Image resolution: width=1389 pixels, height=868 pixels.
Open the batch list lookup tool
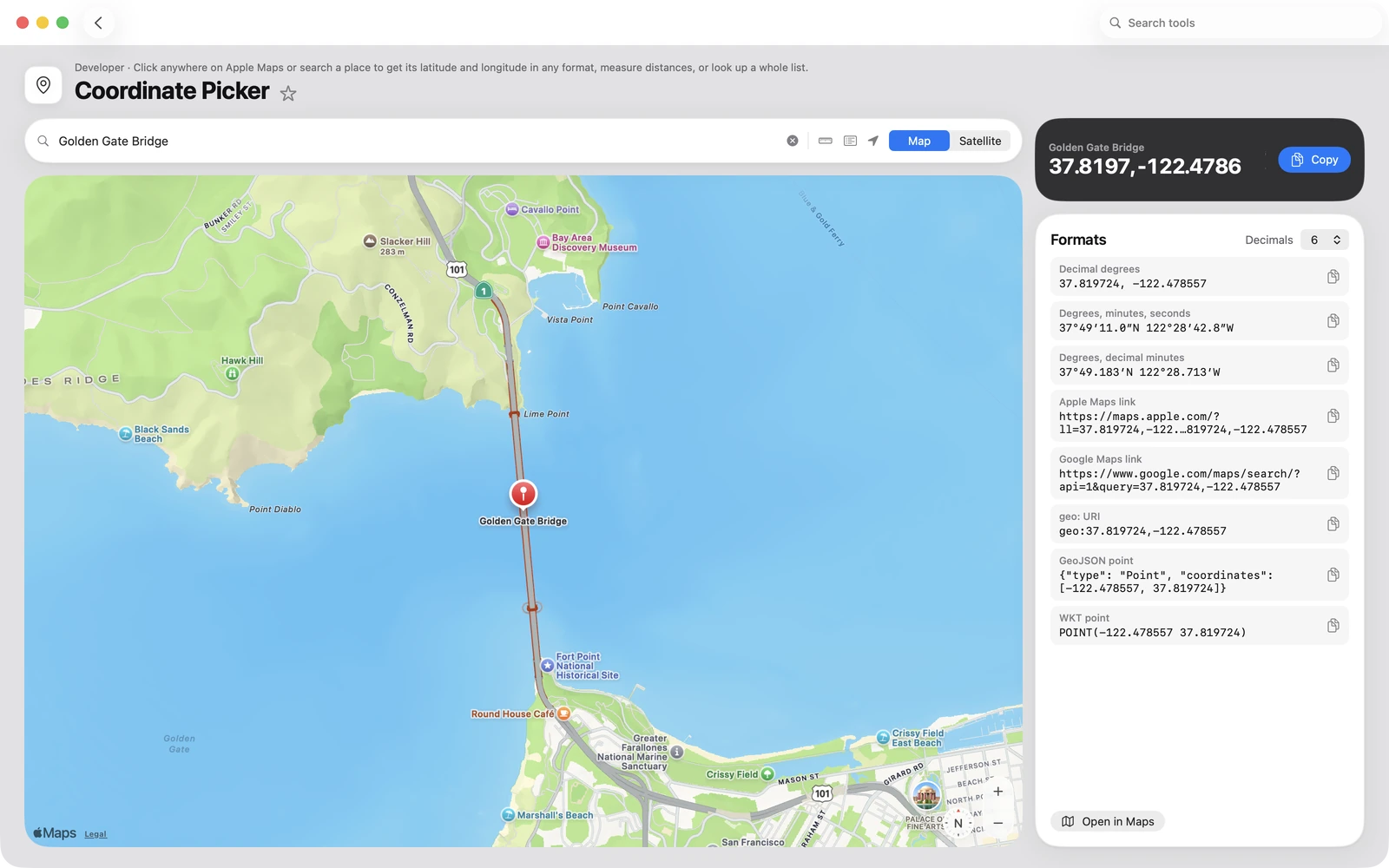[850, 141]
